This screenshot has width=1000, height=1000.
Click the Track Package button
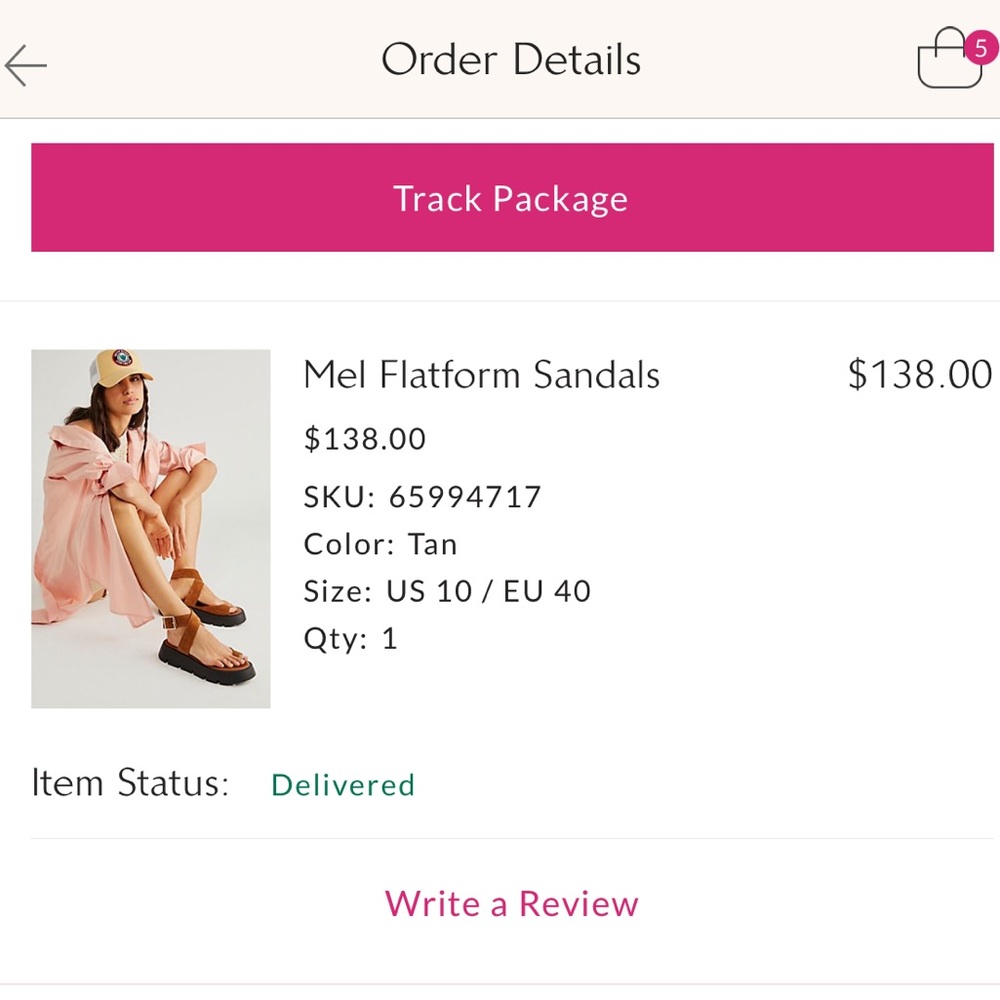(x=512, y=198)
